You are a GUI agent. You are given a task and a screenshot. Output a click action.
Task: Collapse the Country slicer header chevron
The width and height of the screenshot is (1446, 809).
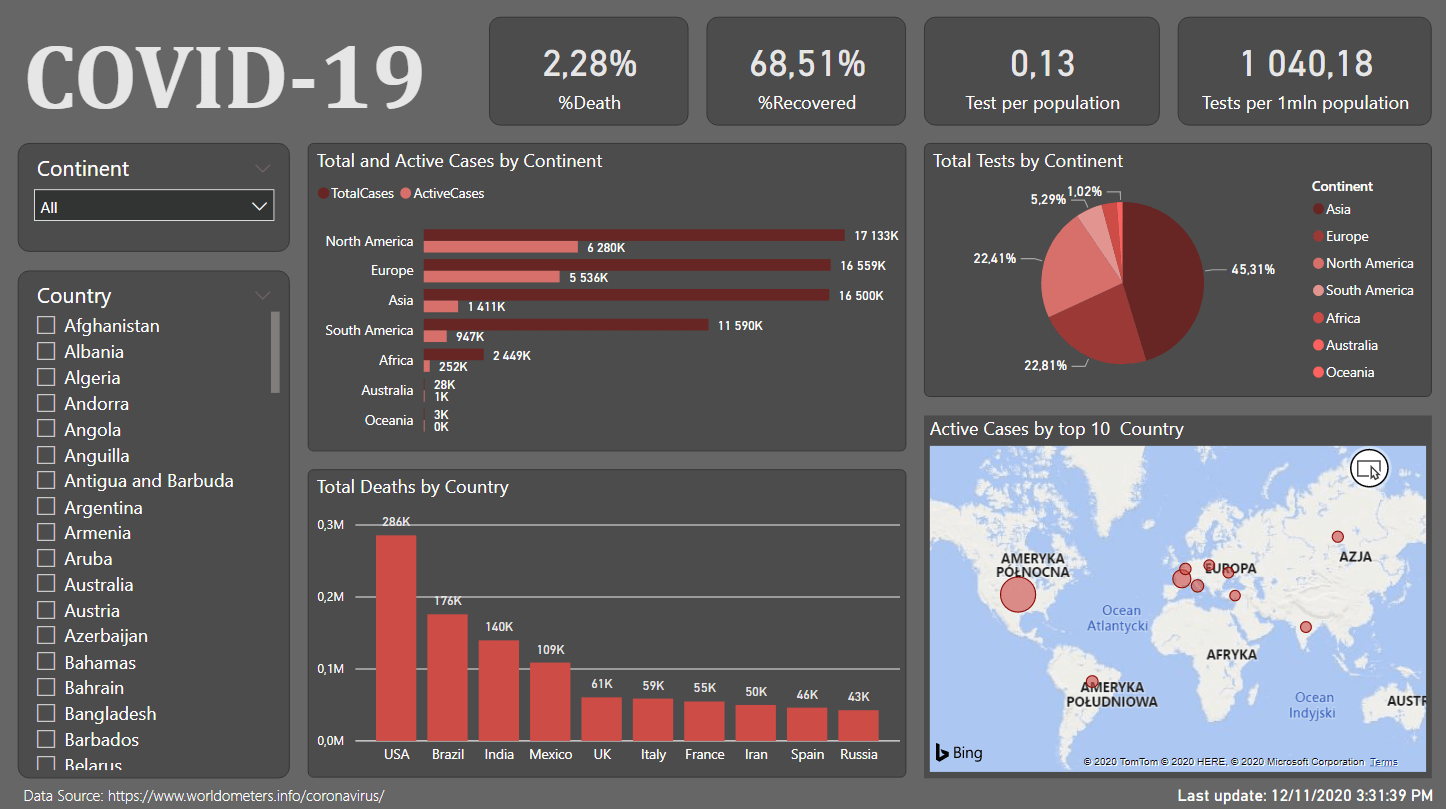263,295
